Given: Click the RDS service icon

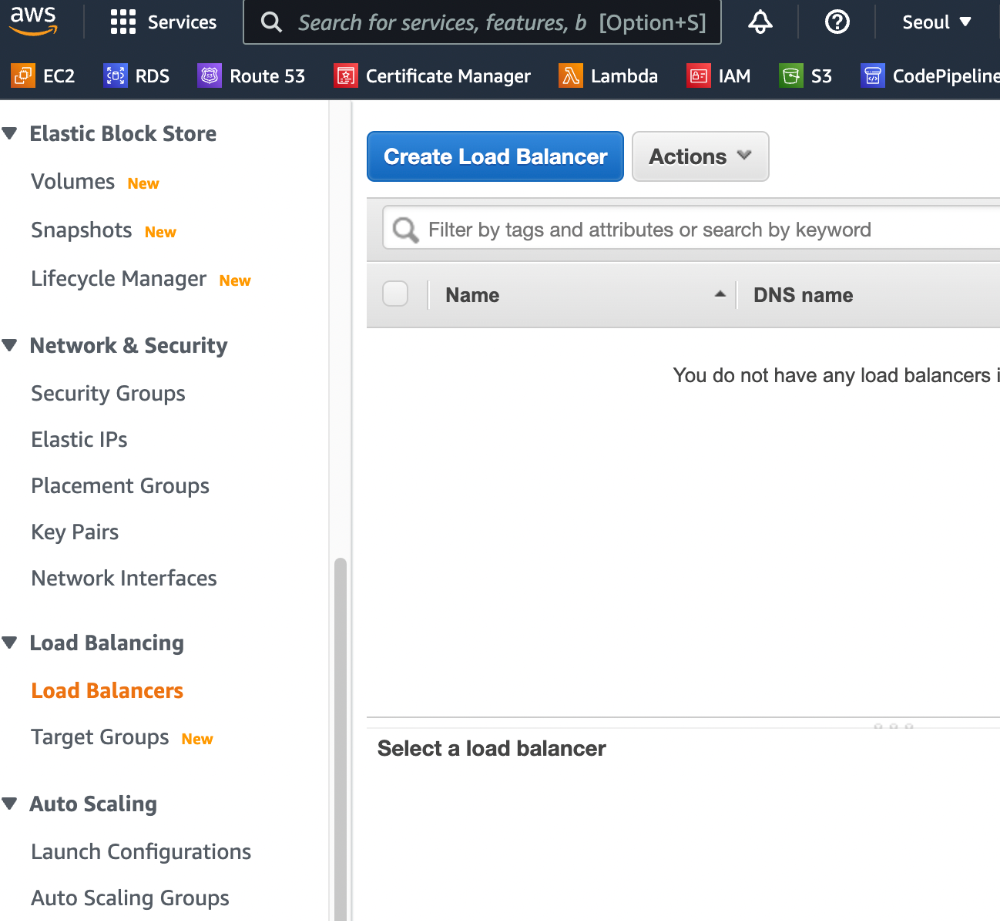Looking at the screenshot, I should click(115, 76).
